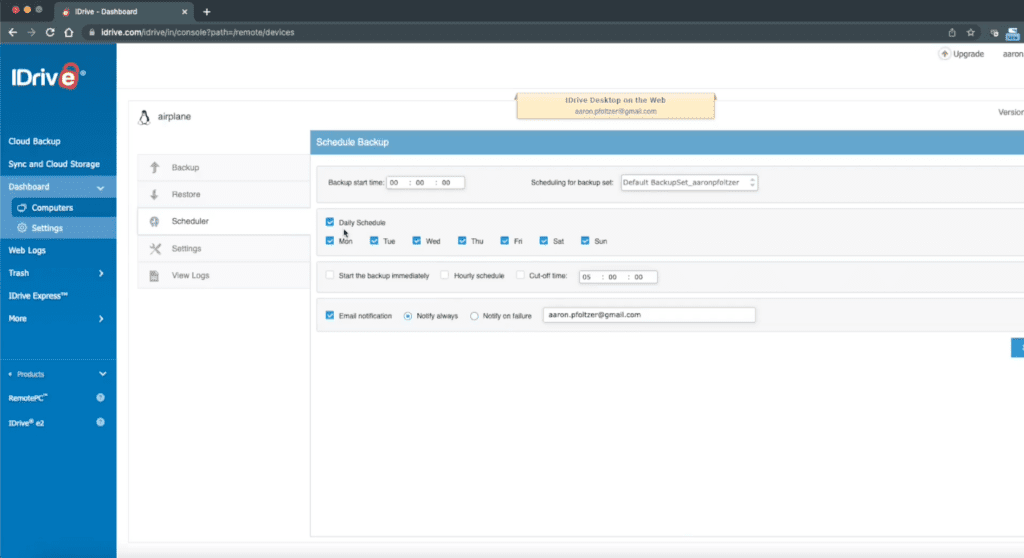Uncheck the Wed checkbox
The height and width of the screenshot is (558, 1024).
point(417,240)
